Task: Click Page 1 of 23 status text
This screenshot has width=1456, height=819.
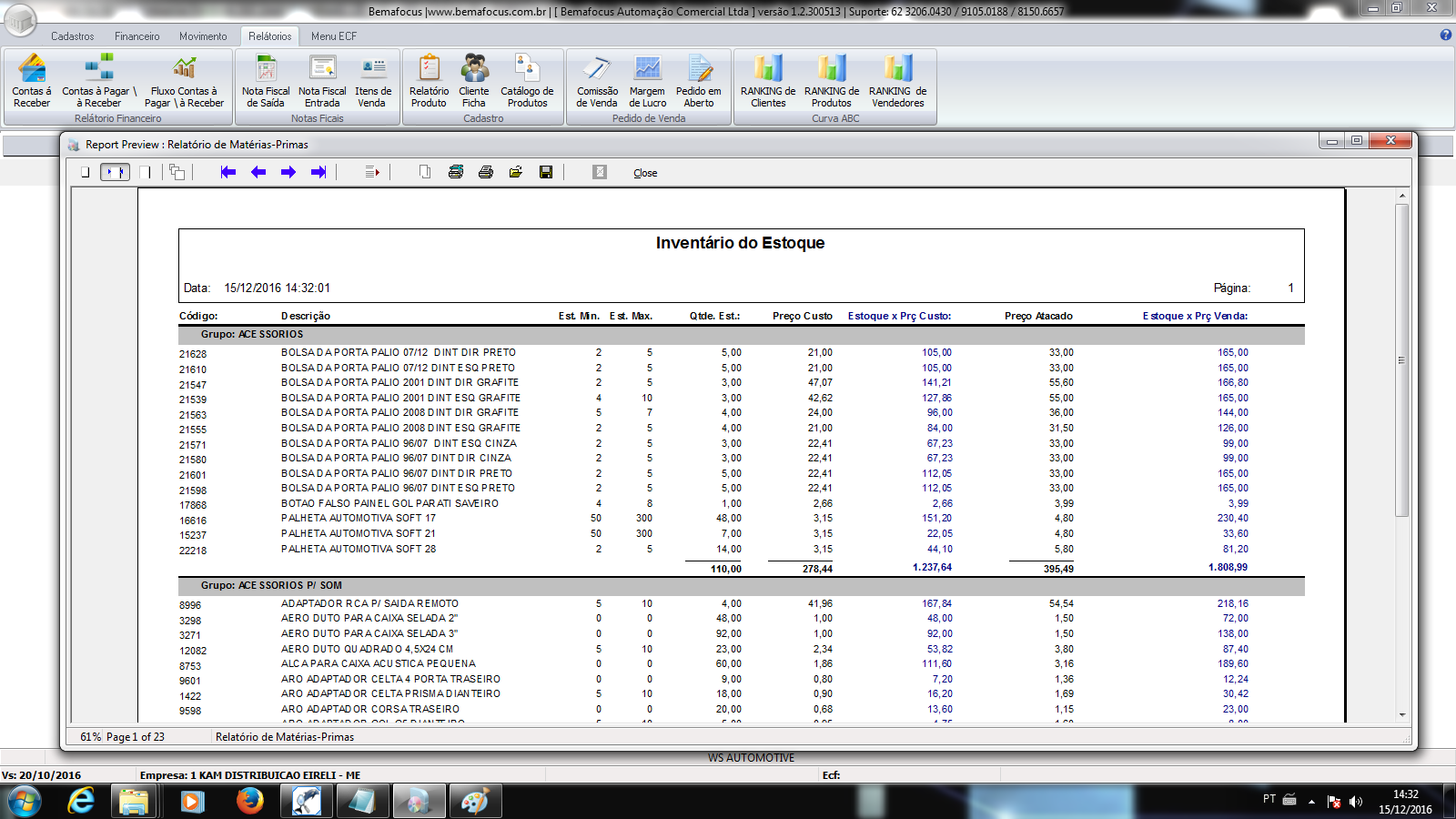Action: tap(136, 737)
